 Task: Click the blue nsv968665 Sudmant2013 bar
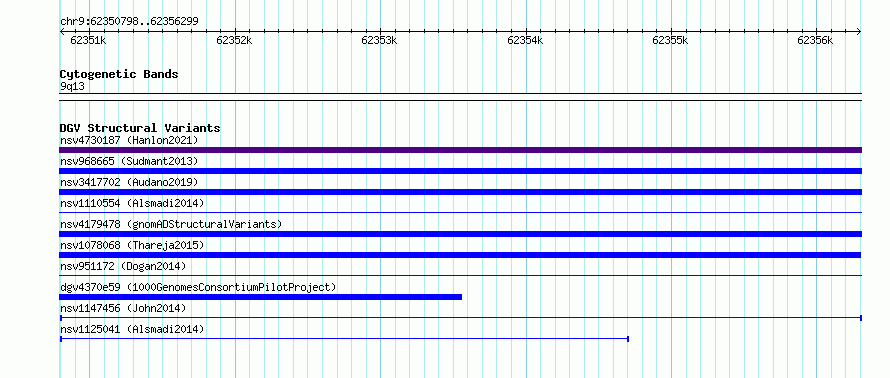(460, 171)
